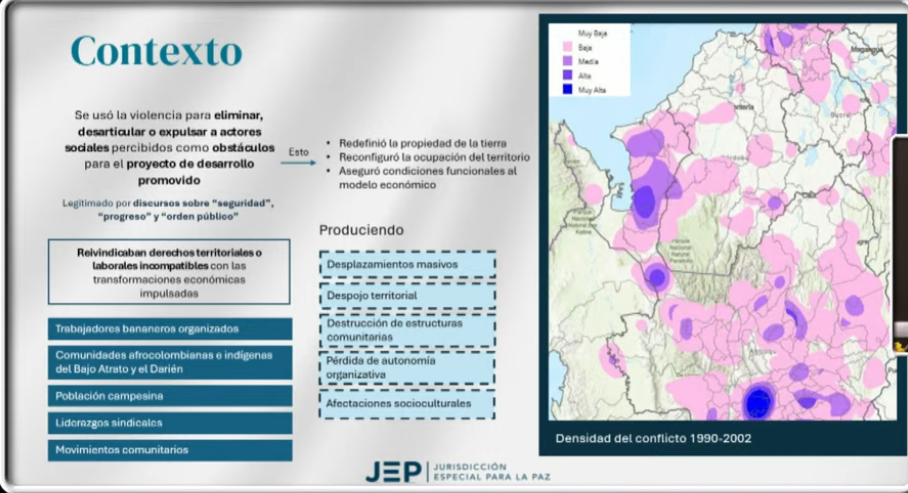
Task: Click the Liderazgos sindicales bar
Action: (x=169, y=423)
